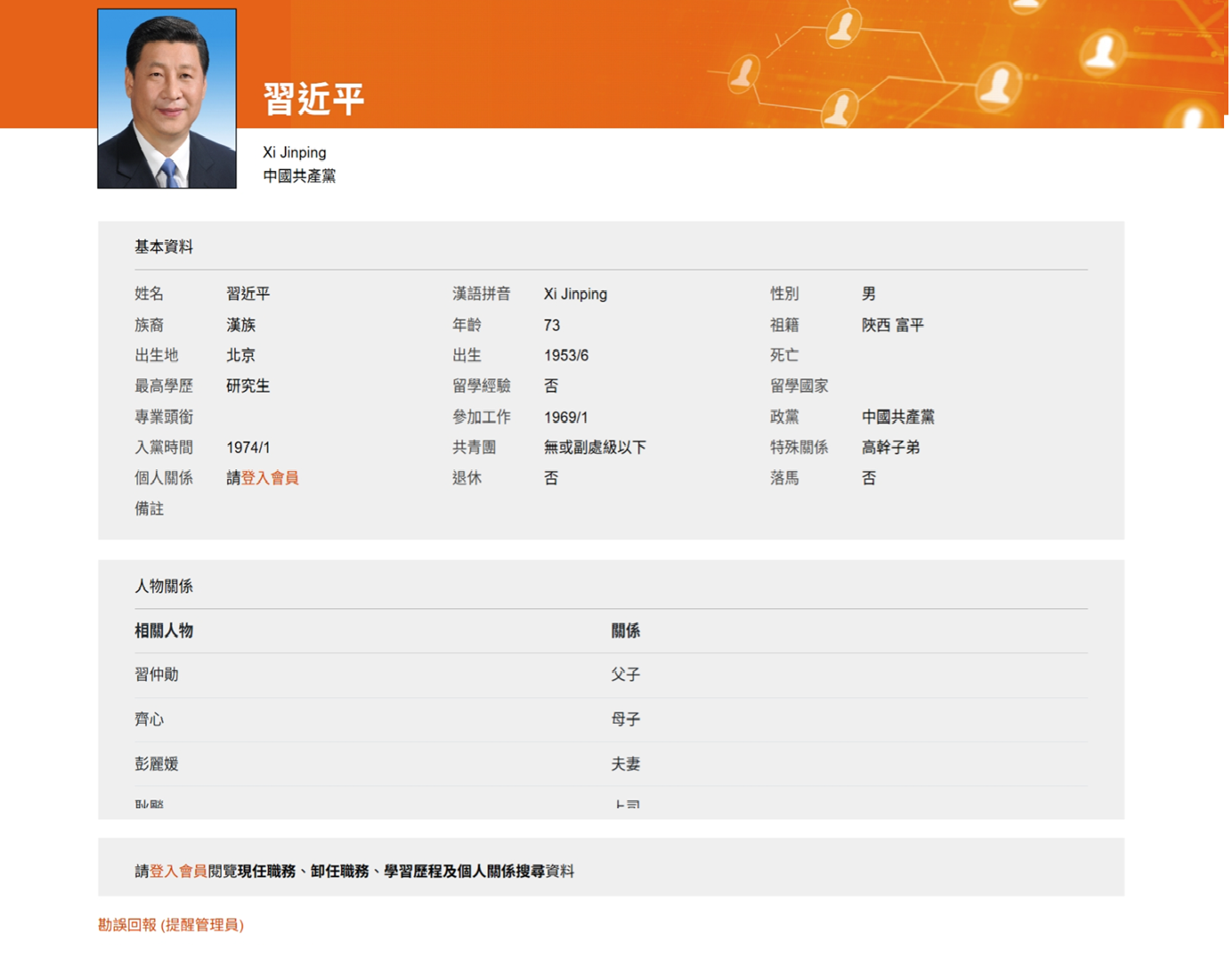Select 習仲勛 in the related persons table
The image size is (1232, 957).
click(157, 675)
